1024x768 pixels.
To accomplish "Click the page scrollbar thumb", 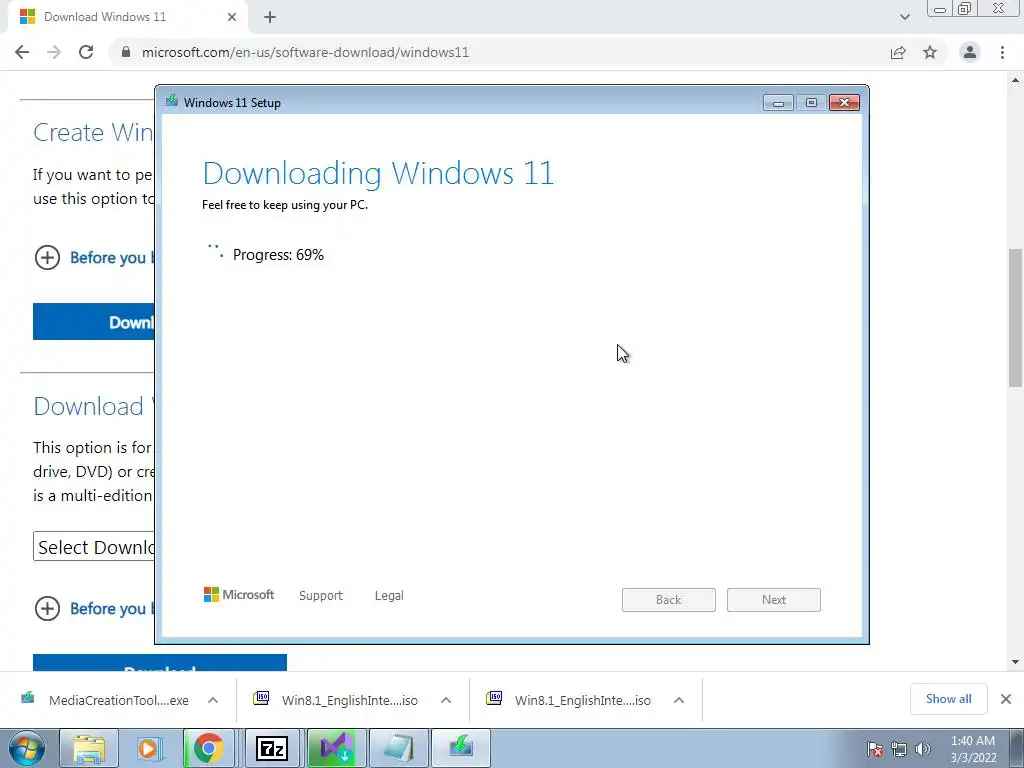I will point(1016,317).
